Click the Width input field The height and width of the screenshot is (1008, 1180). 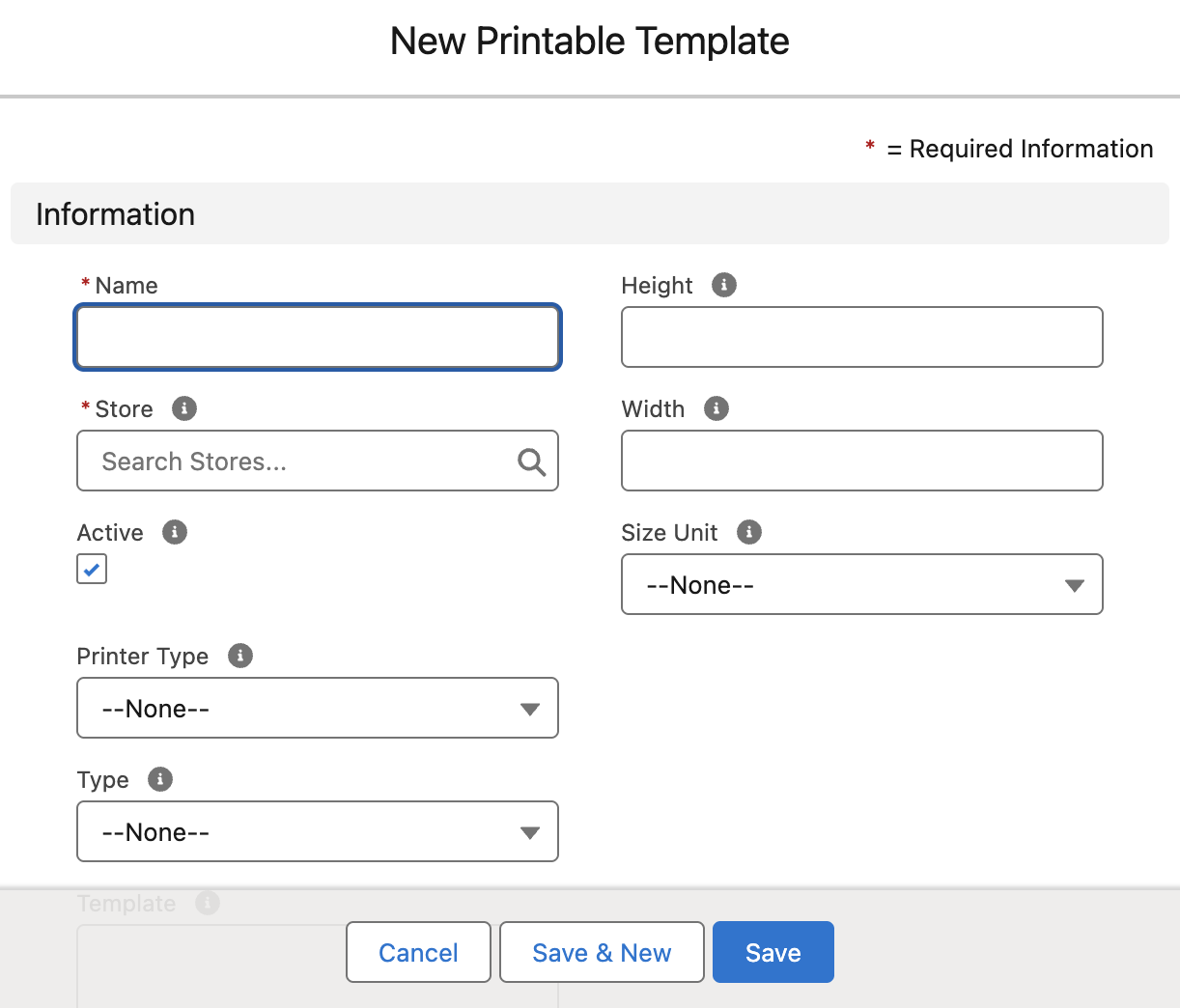click(861, 461)
